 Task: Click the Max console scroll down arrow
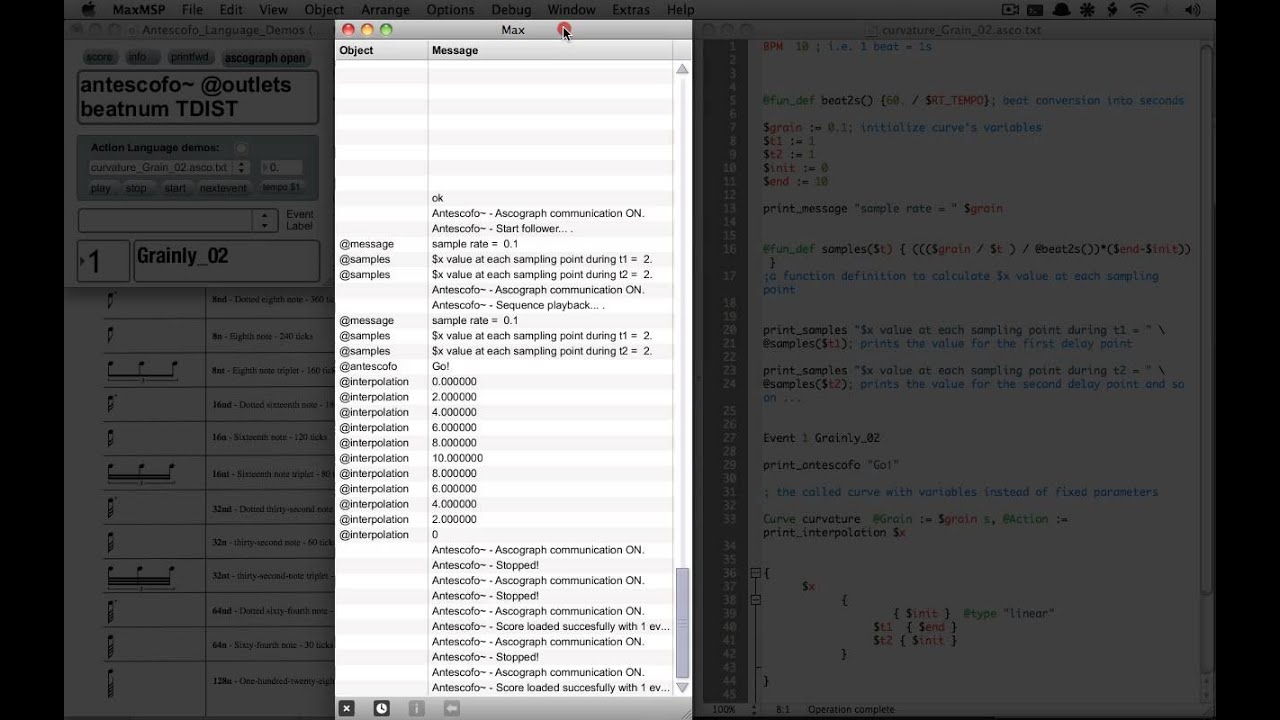click(682, 688)
